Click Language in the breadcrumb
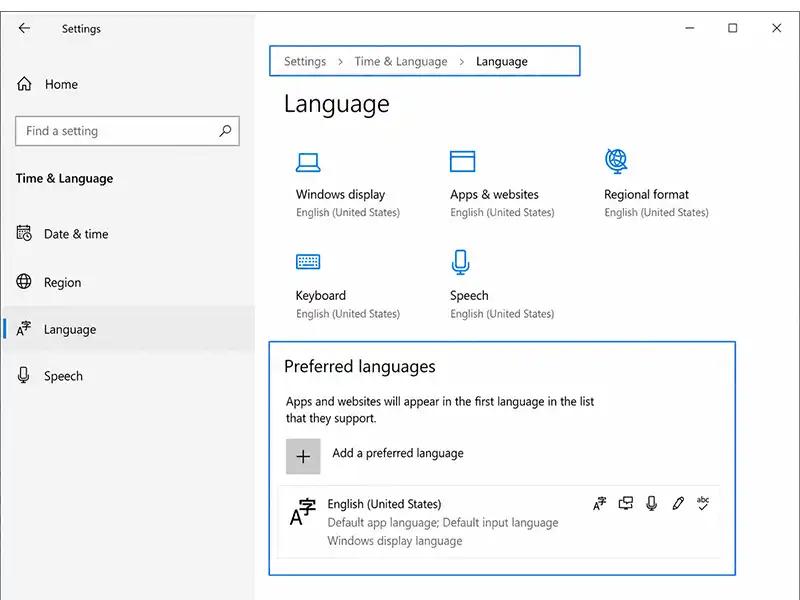 502,61
